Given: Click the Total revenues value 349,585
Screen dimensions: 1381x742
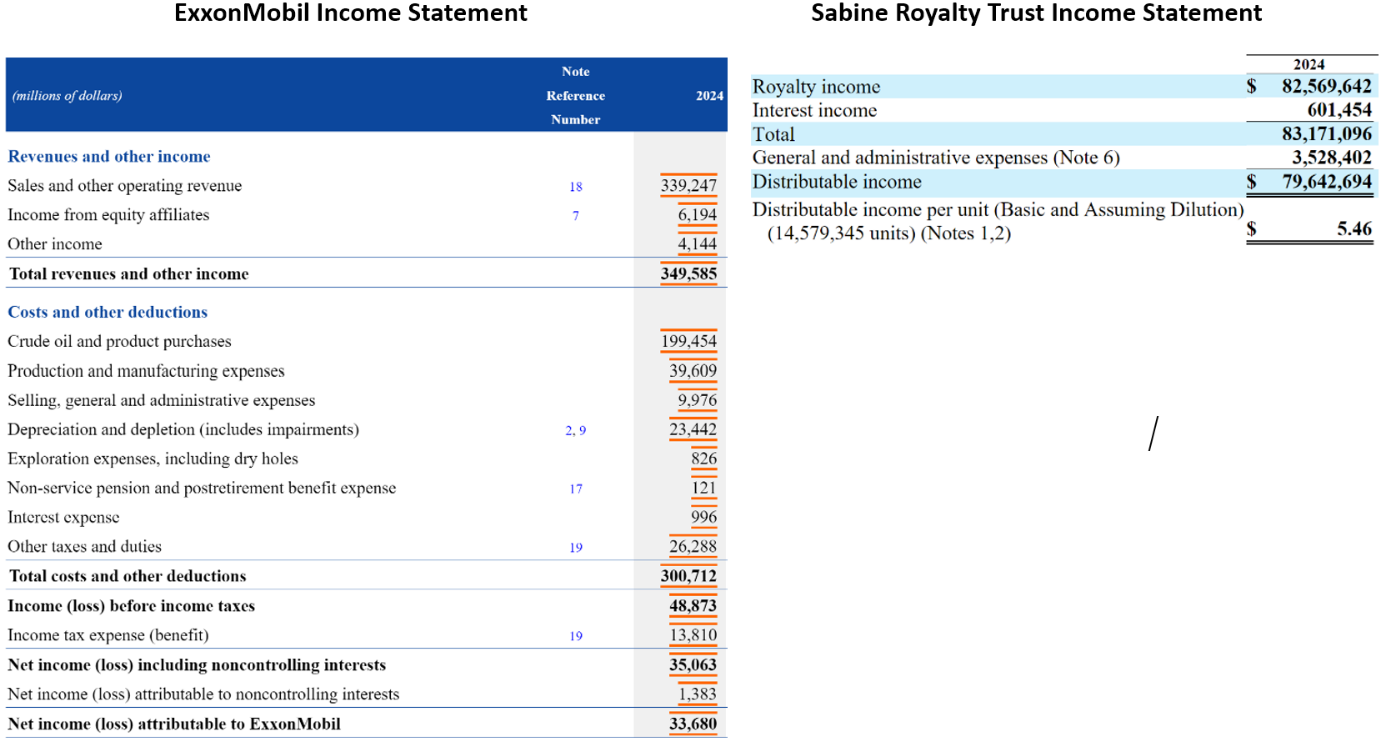Looking at the screenshot, I should click(688, 273).
